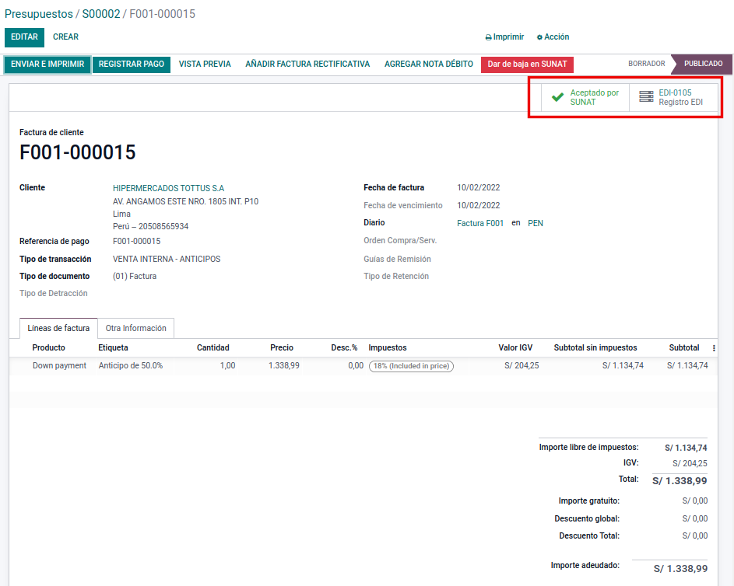Select the BORRADOR status stage
This screenshot has height=586, width=734.
point(646,64)
